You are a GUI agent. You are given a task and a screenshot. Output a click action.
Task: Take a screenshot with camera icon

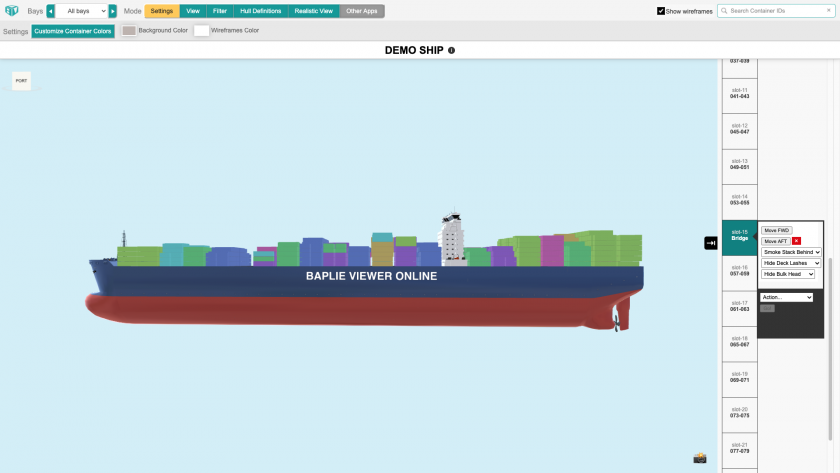tap(700, 458)
